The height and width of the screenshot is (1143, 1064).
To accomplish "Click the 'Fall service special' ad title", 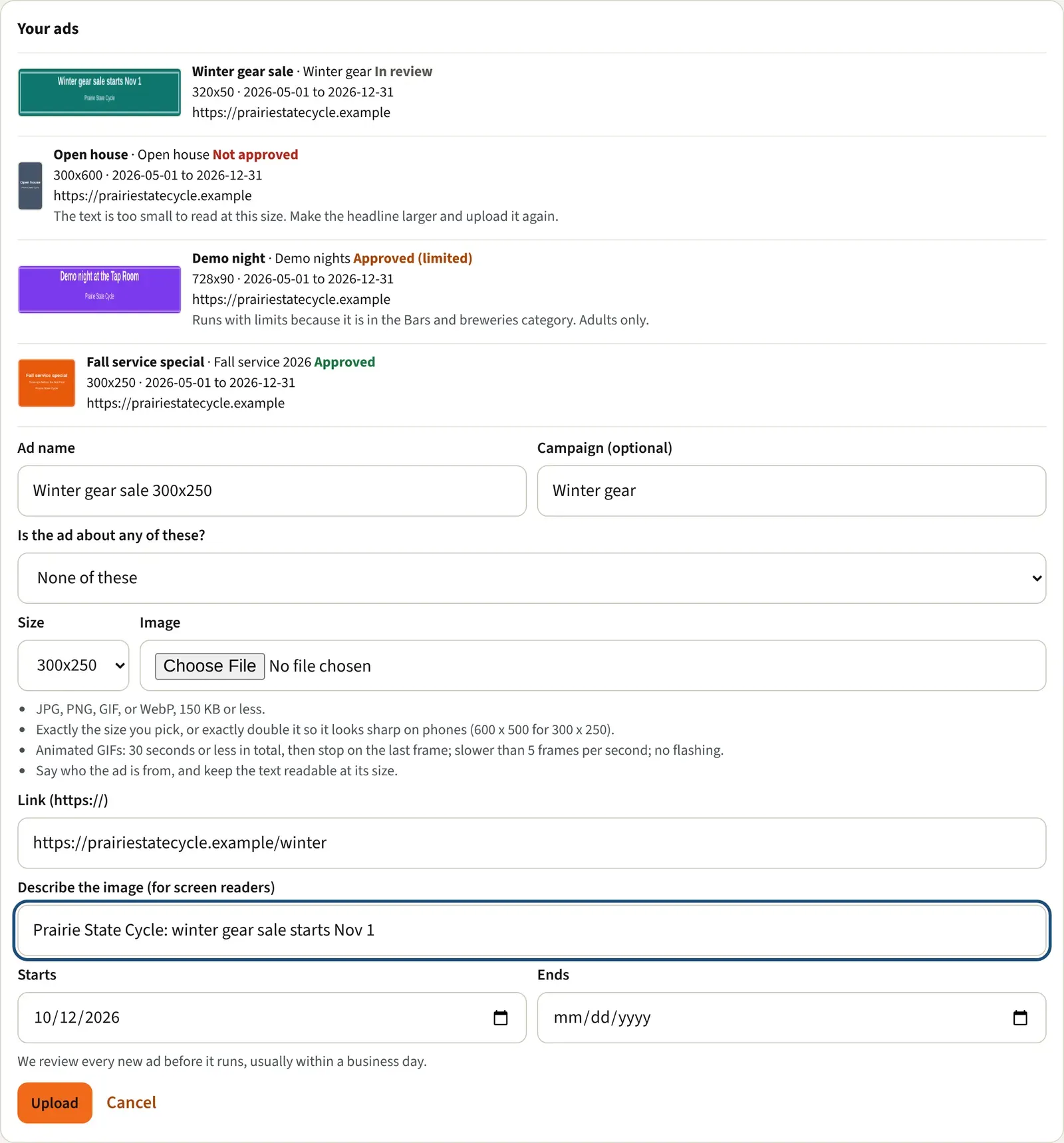I will pos(146,362).
